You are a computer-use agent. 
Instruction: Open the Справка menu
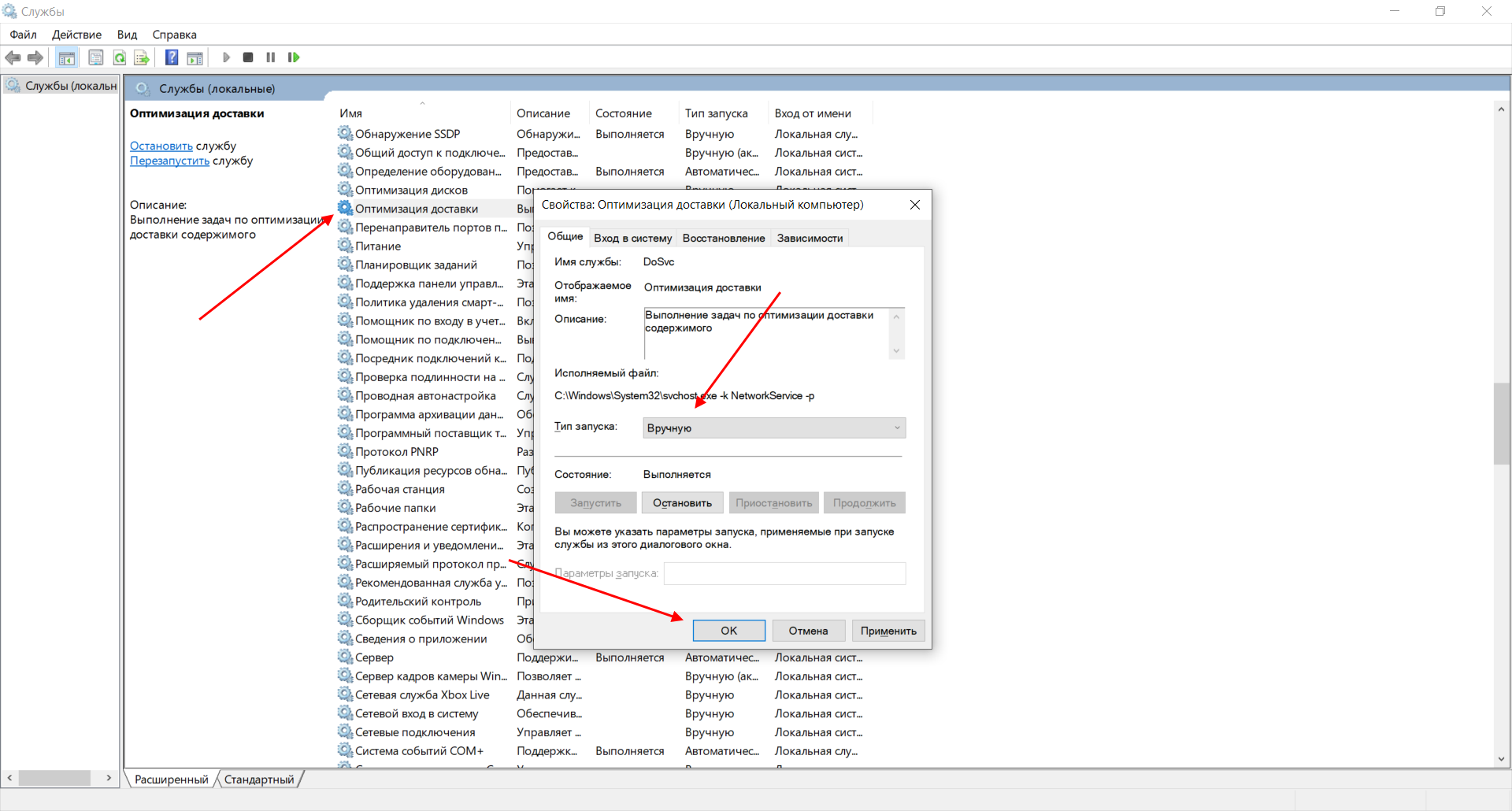coord(174,35)
